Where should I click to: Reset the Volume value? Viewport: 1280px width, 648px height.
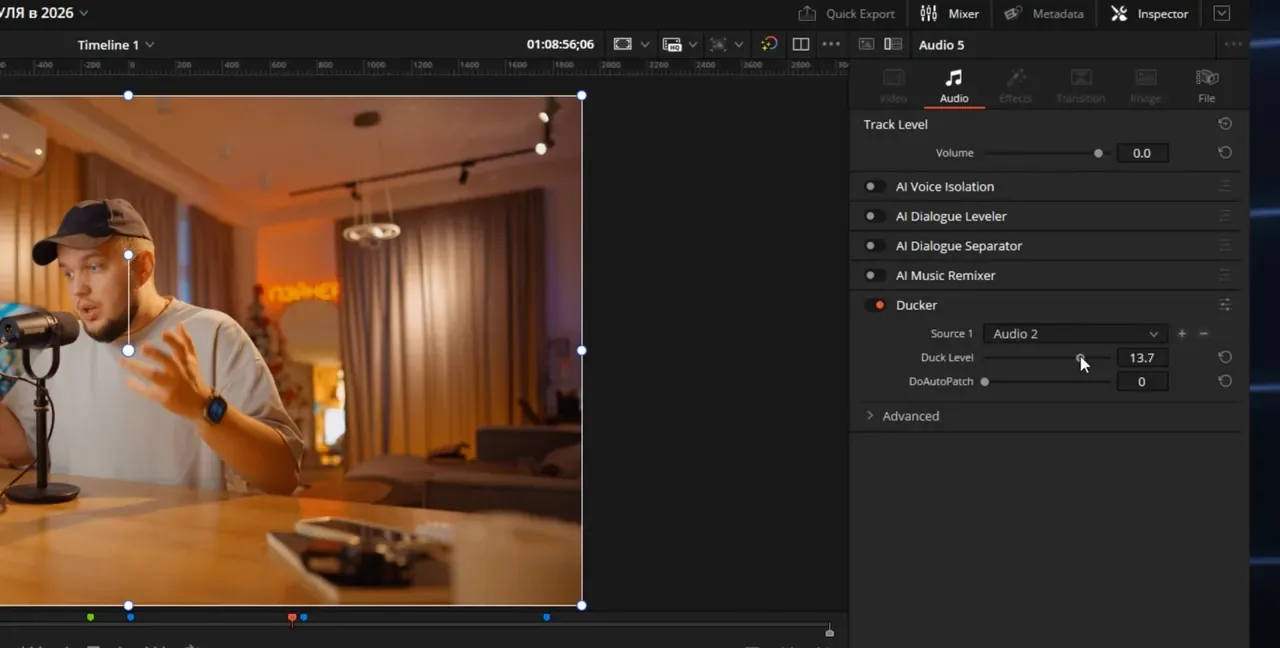point(1225,153)
